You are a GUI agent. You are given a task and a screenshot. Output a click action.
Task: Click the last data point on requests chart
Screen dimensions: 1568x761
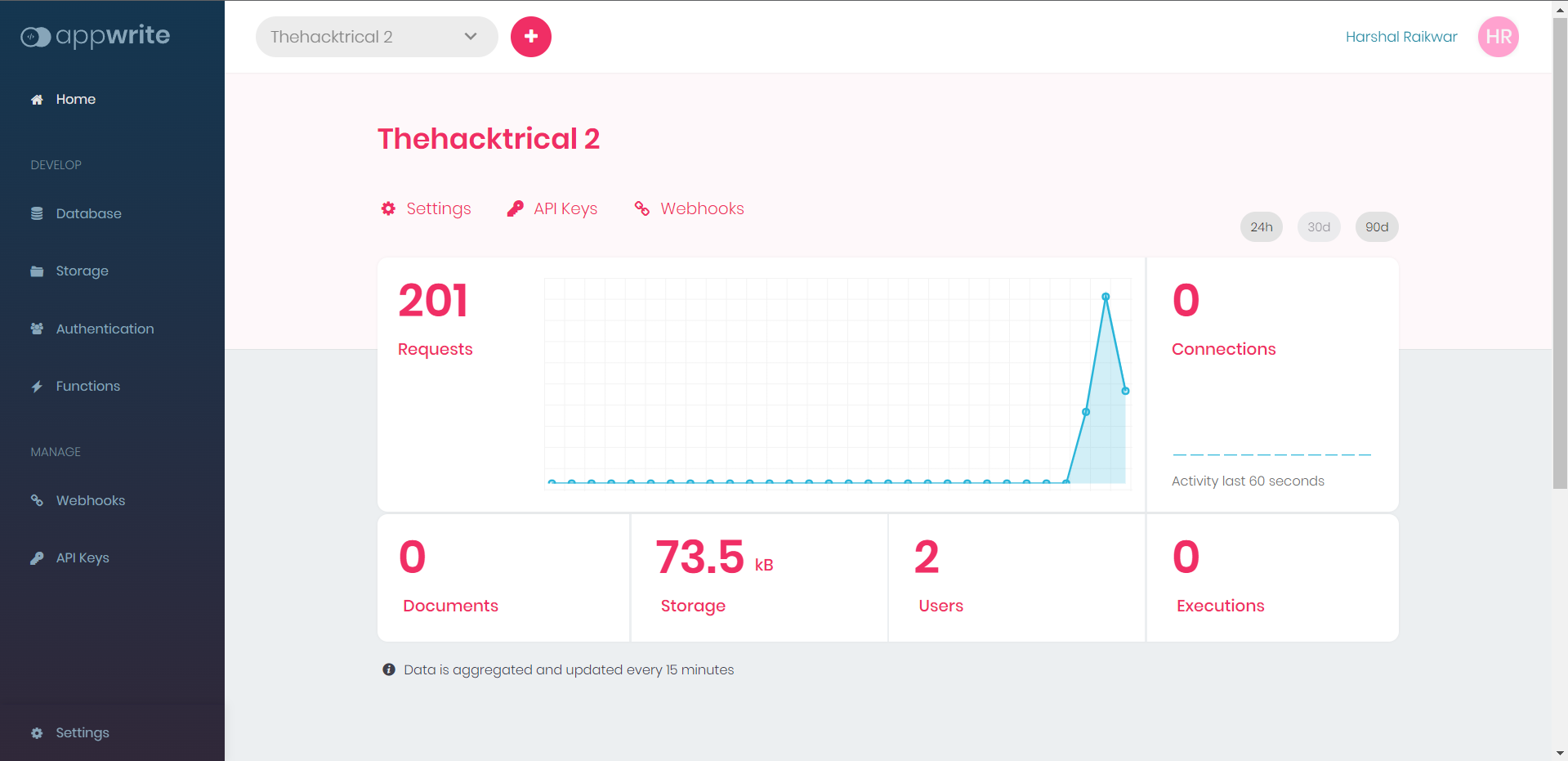(x=1125, y=391)
